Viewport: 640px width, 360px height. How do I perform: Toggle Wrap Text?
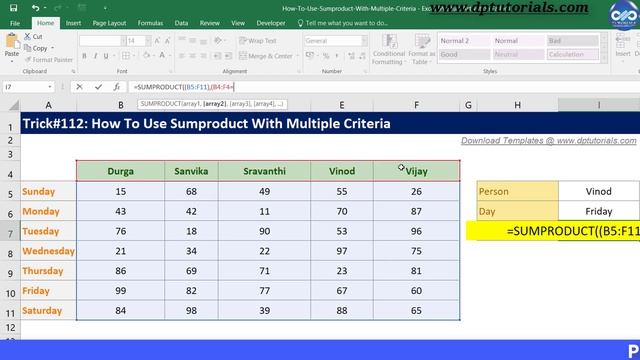[x=258, y=41]
